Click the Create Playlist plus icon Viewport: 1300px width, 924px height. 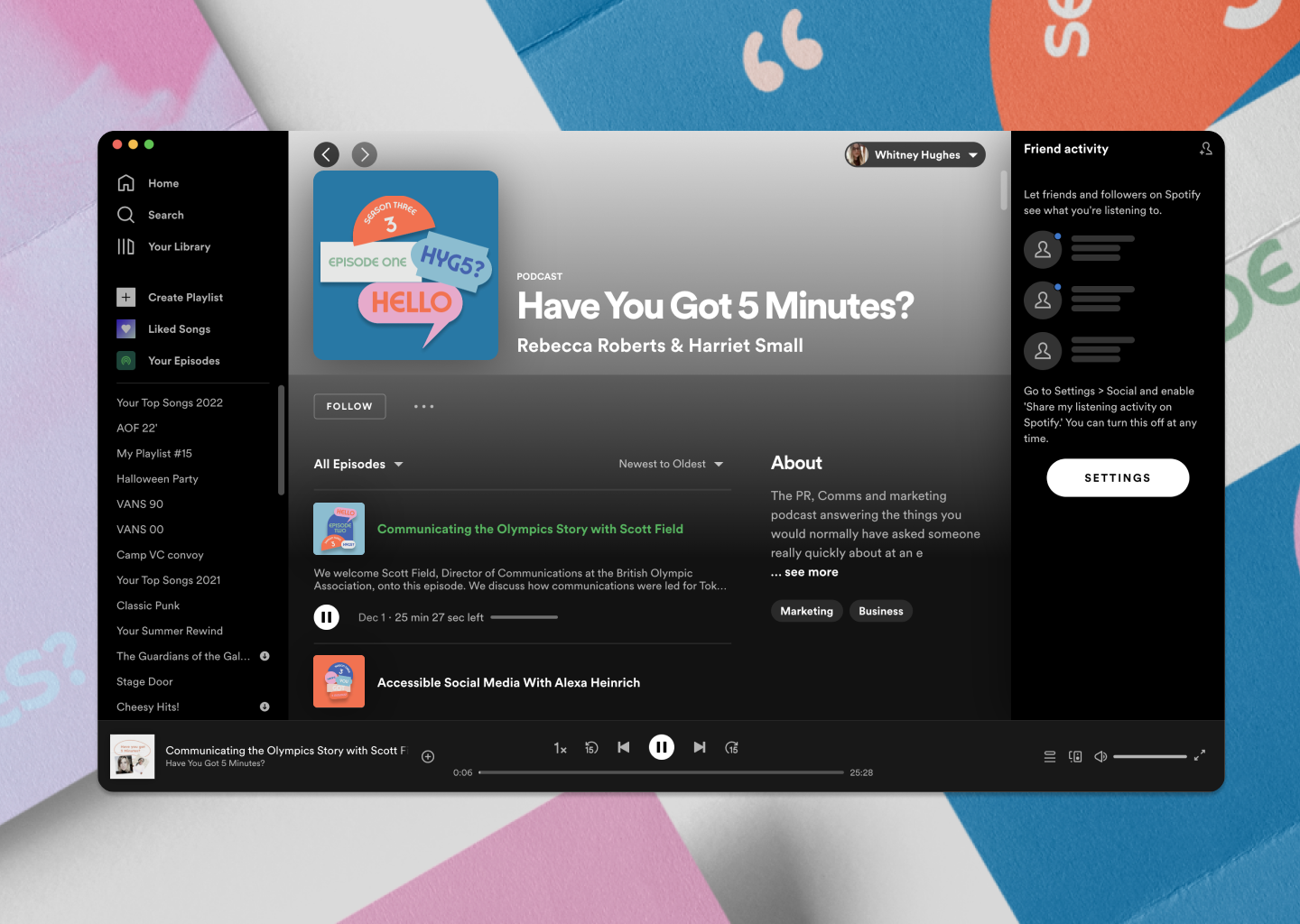tap(126, 297)
